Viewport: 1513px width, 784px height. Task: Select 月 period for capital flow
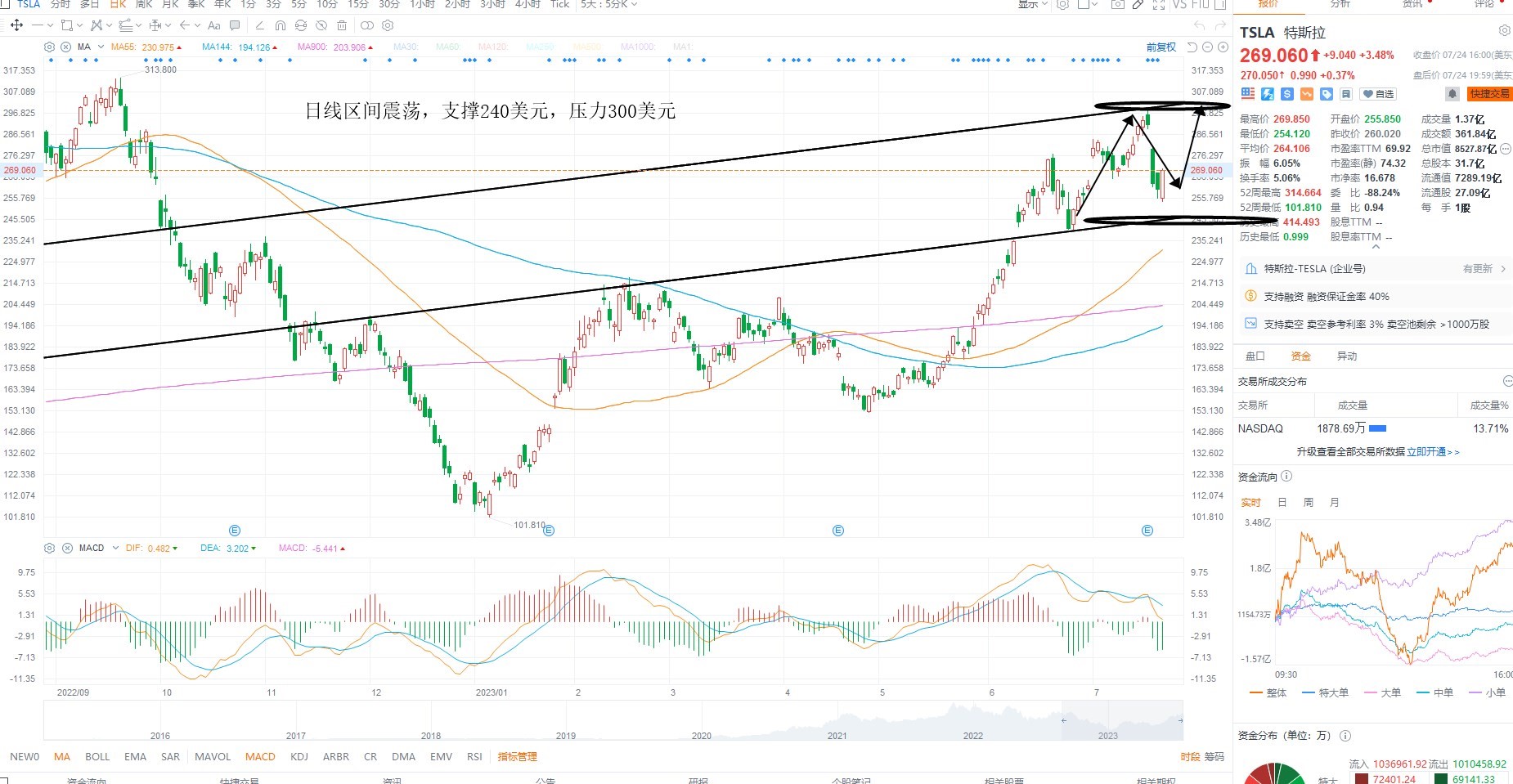pyautogui.click(x=1334, y=502)
